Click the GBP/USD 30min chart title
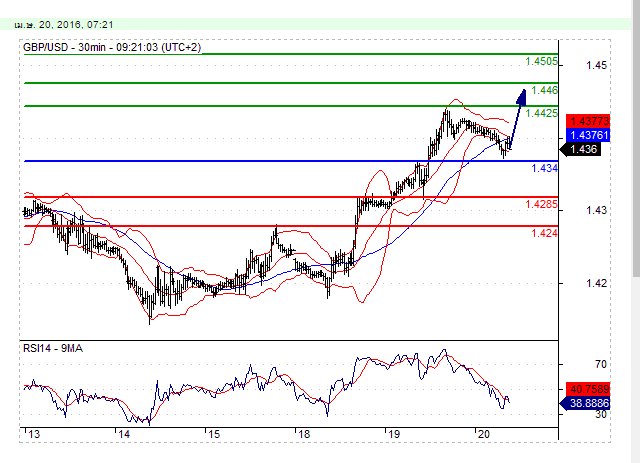The image size is (640, 463). point(112,47)
